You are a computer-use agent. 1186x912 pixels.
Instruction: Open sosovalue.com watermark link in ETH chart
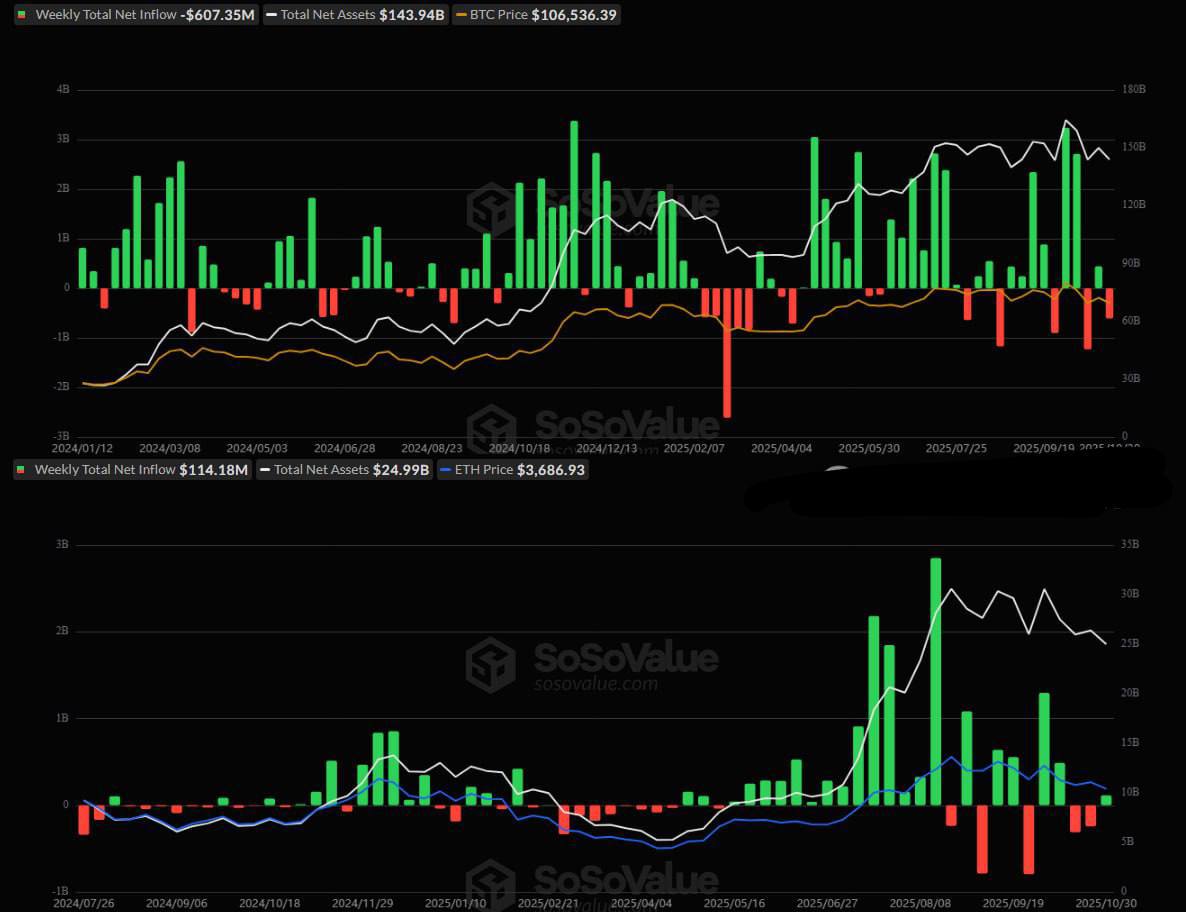[x=596, y=684]
